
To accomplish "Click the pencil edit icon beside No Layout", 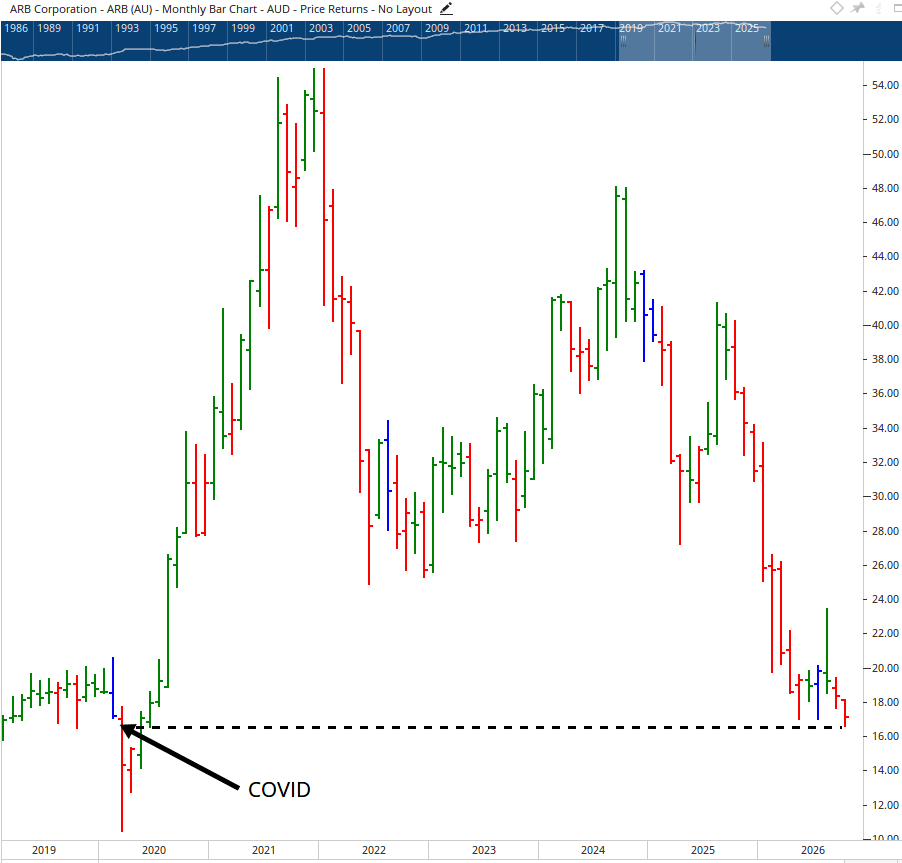I will (446, 9).
